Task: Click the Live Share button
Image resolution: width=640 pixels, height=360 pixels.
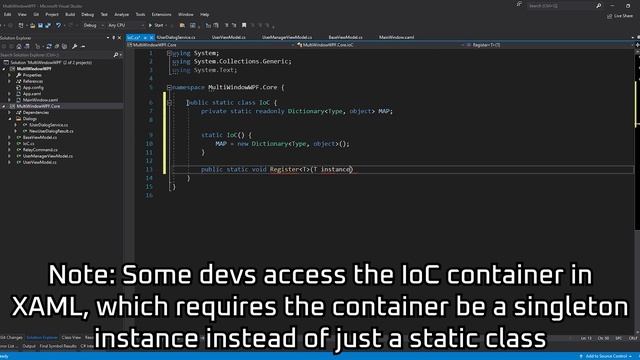Action: 620,16
